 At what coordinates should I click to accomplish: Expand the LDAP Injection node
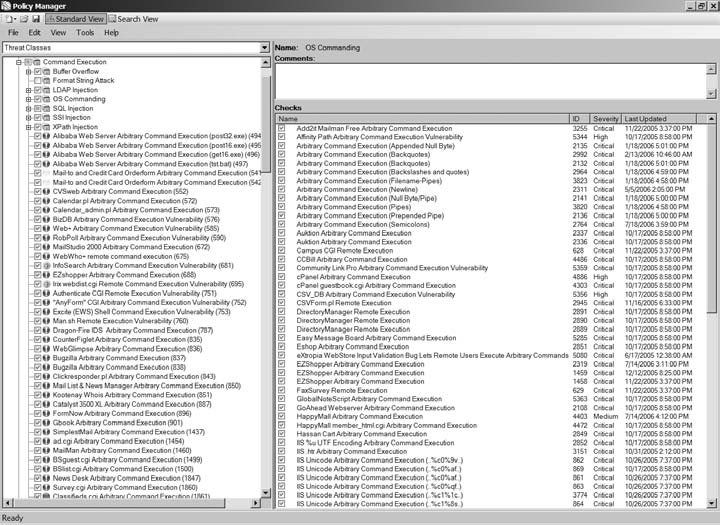28,90
